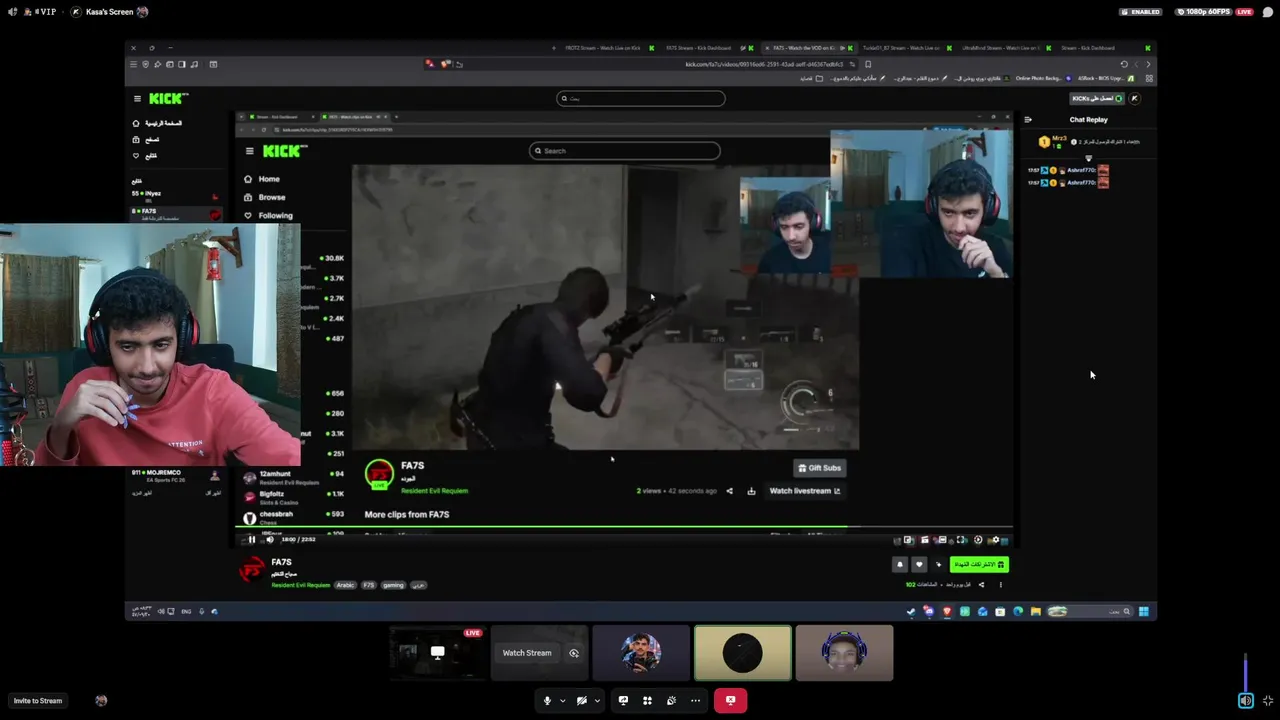
Task: Open 1080p 60FPS stream quality indicator
Action: click(x=1205, y=12)
